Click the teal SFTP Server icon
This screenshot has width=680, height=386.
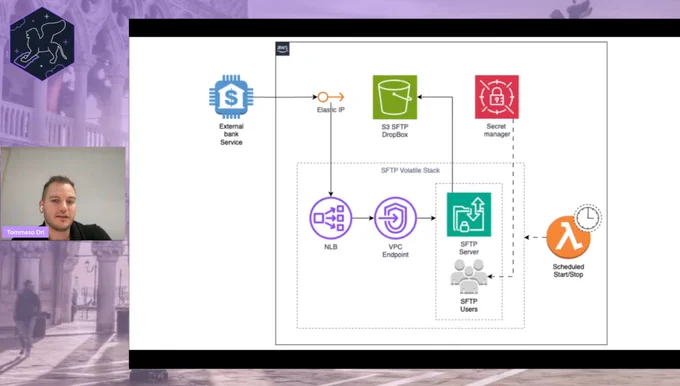tap(469, 214)
